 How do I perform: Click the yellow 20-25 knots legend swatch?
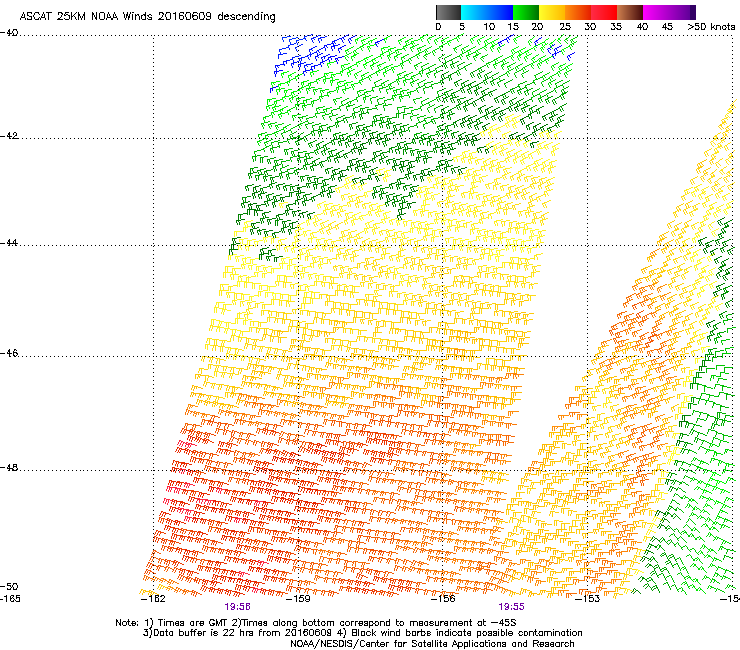(552, 12)
